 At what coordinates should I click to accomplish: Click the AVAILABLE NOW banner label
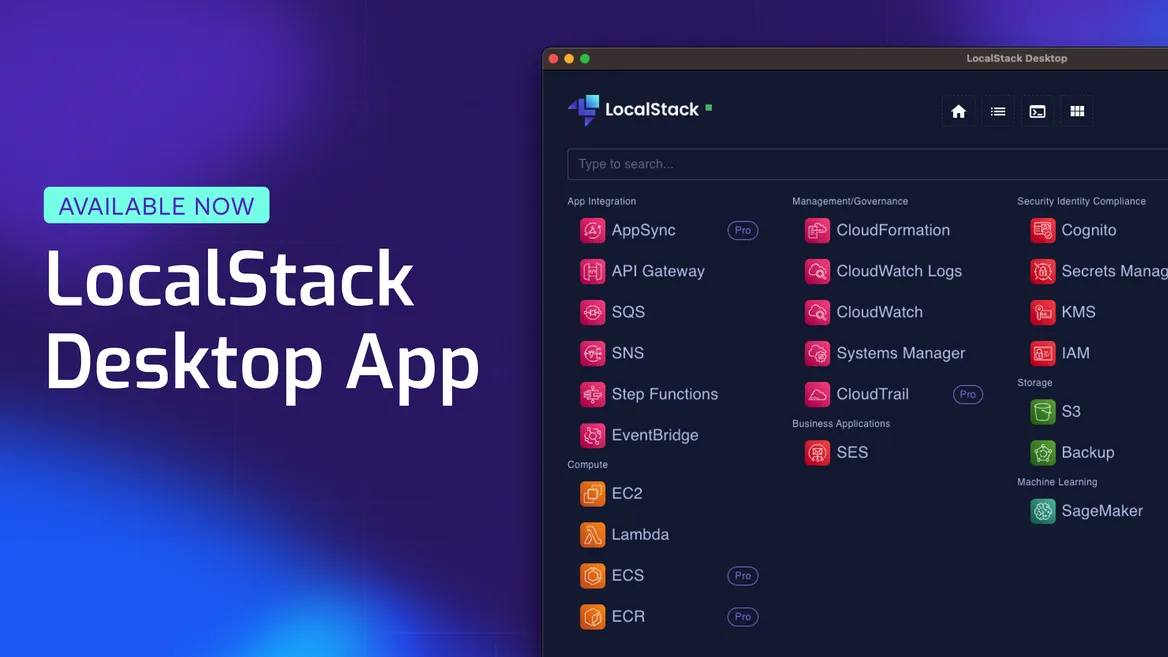coord(157,206)
